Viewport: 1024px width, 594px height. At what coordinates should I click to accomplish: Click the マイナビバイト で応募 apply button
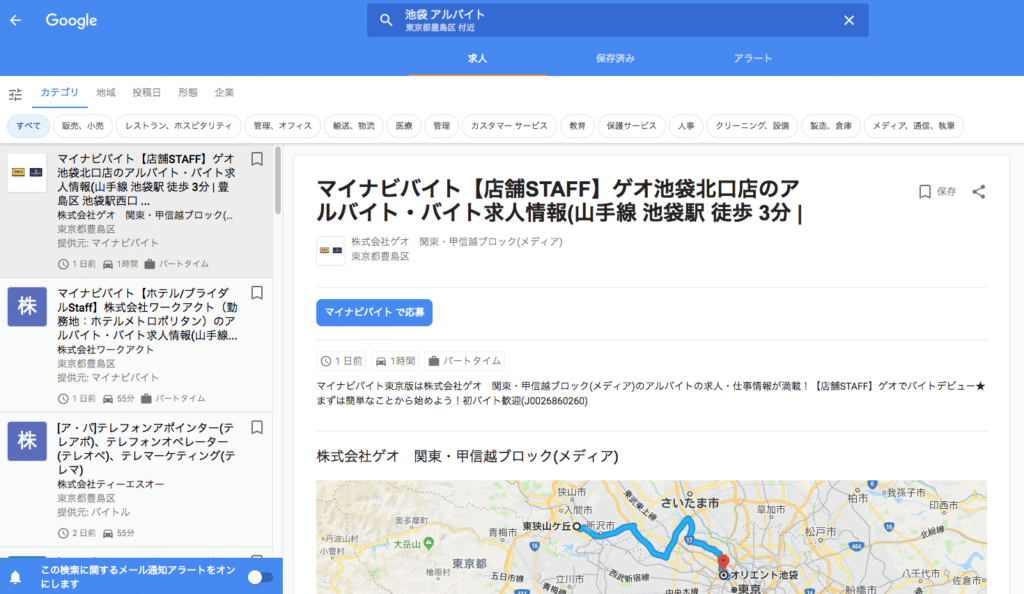coord(374,313)
